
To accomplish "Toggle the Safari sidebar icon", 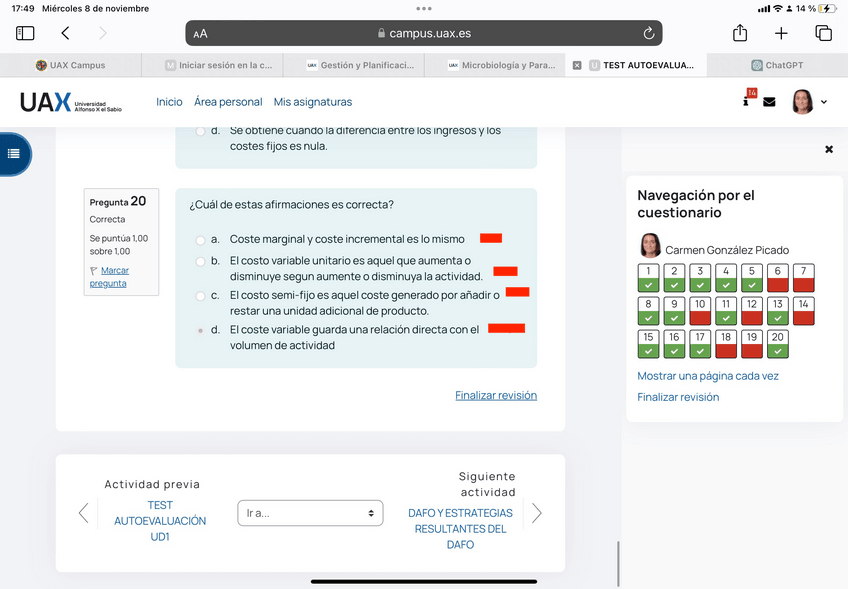I will click(x=25, y=33).
